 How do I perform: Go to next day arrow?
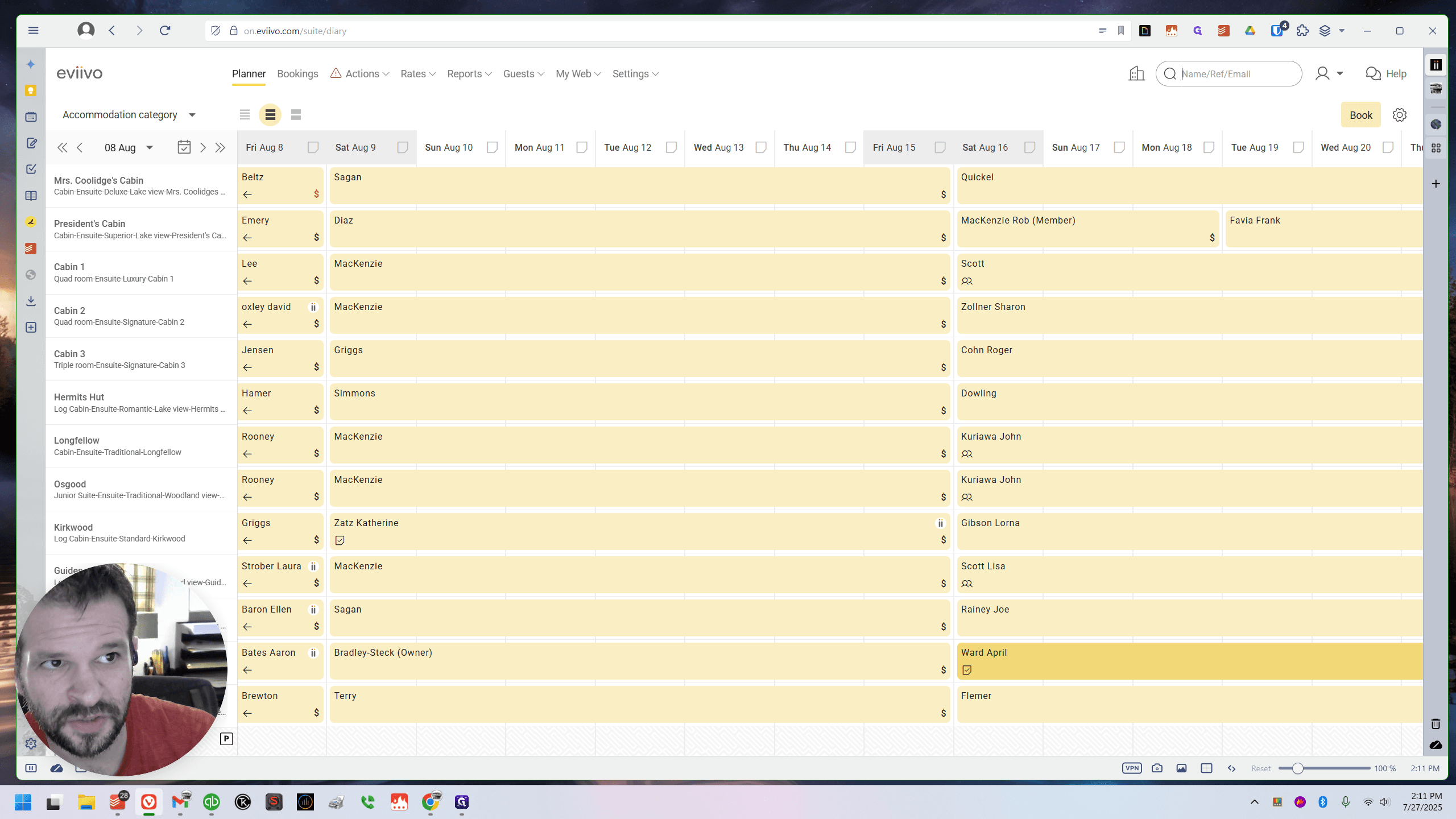tap(203, 148)
